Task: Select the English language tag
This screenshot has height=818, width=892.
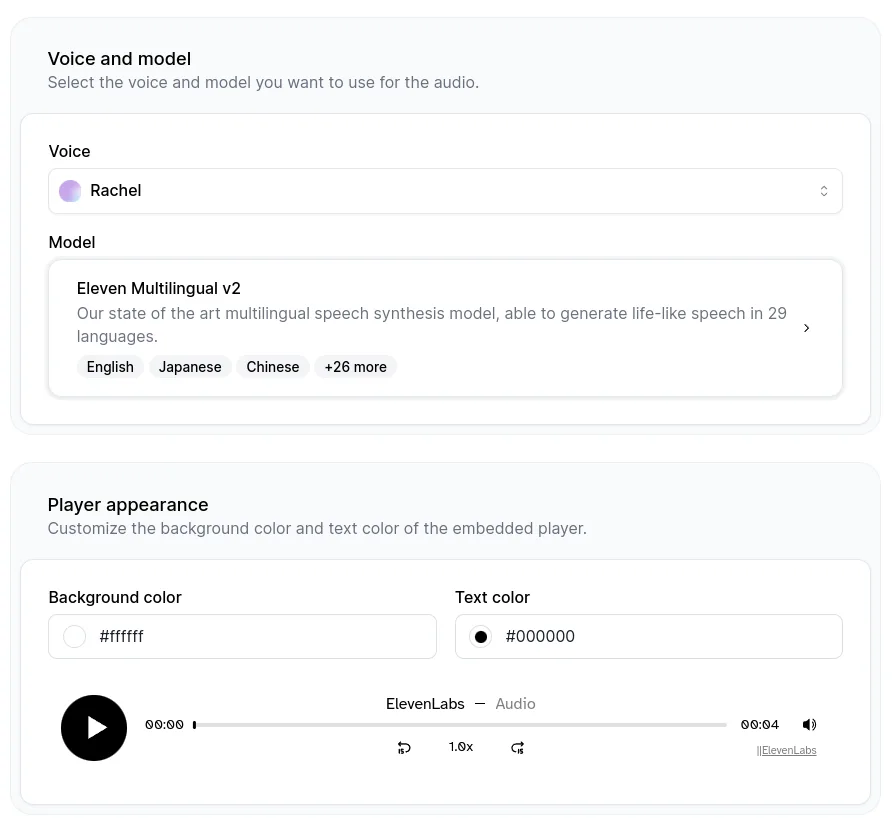Action: pos(110,367)
